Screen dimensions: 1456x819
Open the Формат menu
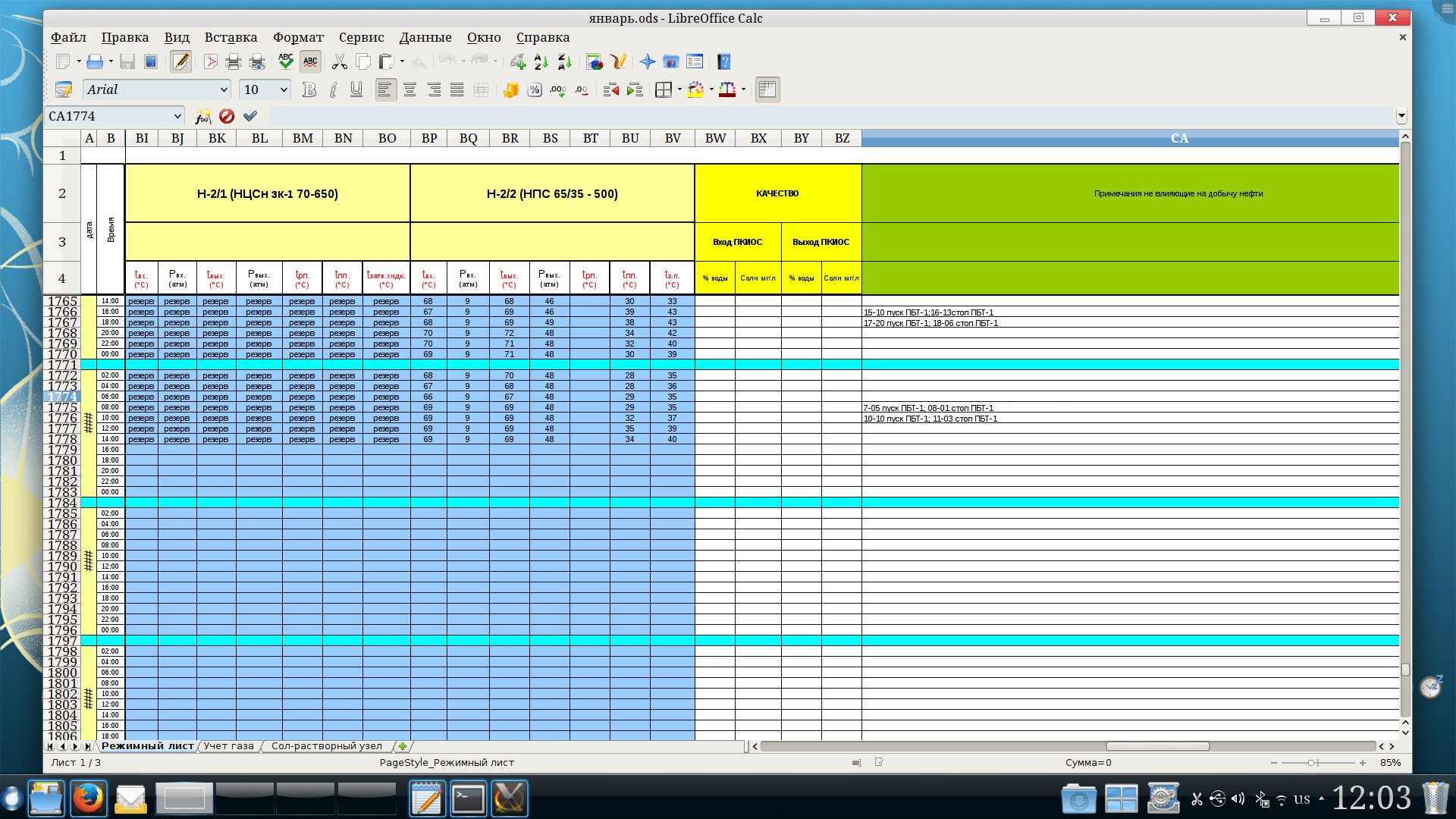(298, 37)
